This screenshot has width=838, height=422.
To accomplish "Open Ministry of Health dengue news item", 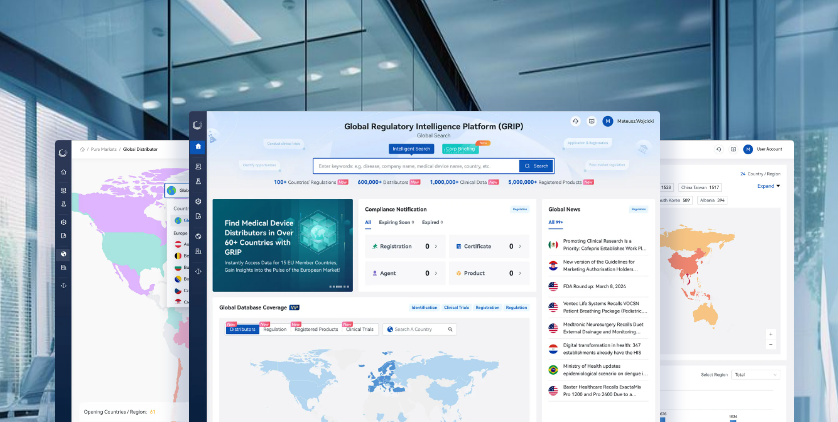I will (599, 370).
